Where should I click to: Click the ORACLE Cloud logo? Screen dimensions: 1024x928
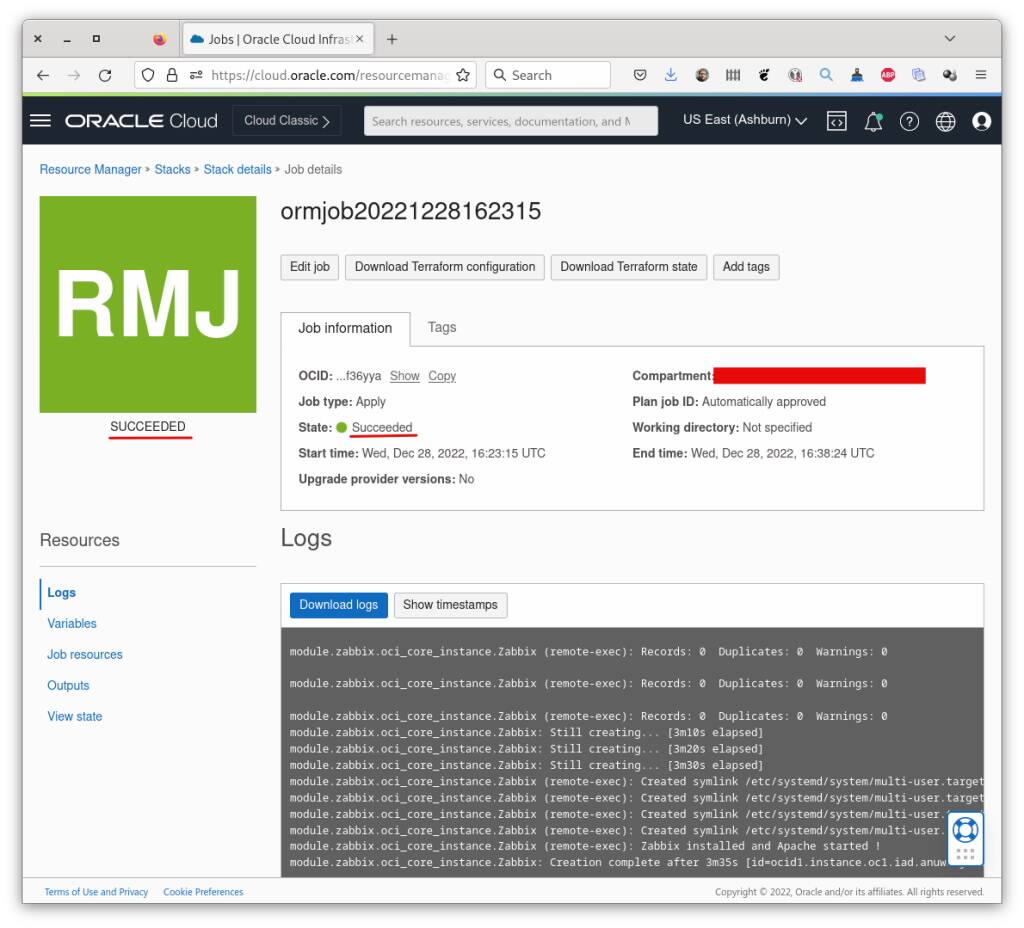(x=141, y=121)
